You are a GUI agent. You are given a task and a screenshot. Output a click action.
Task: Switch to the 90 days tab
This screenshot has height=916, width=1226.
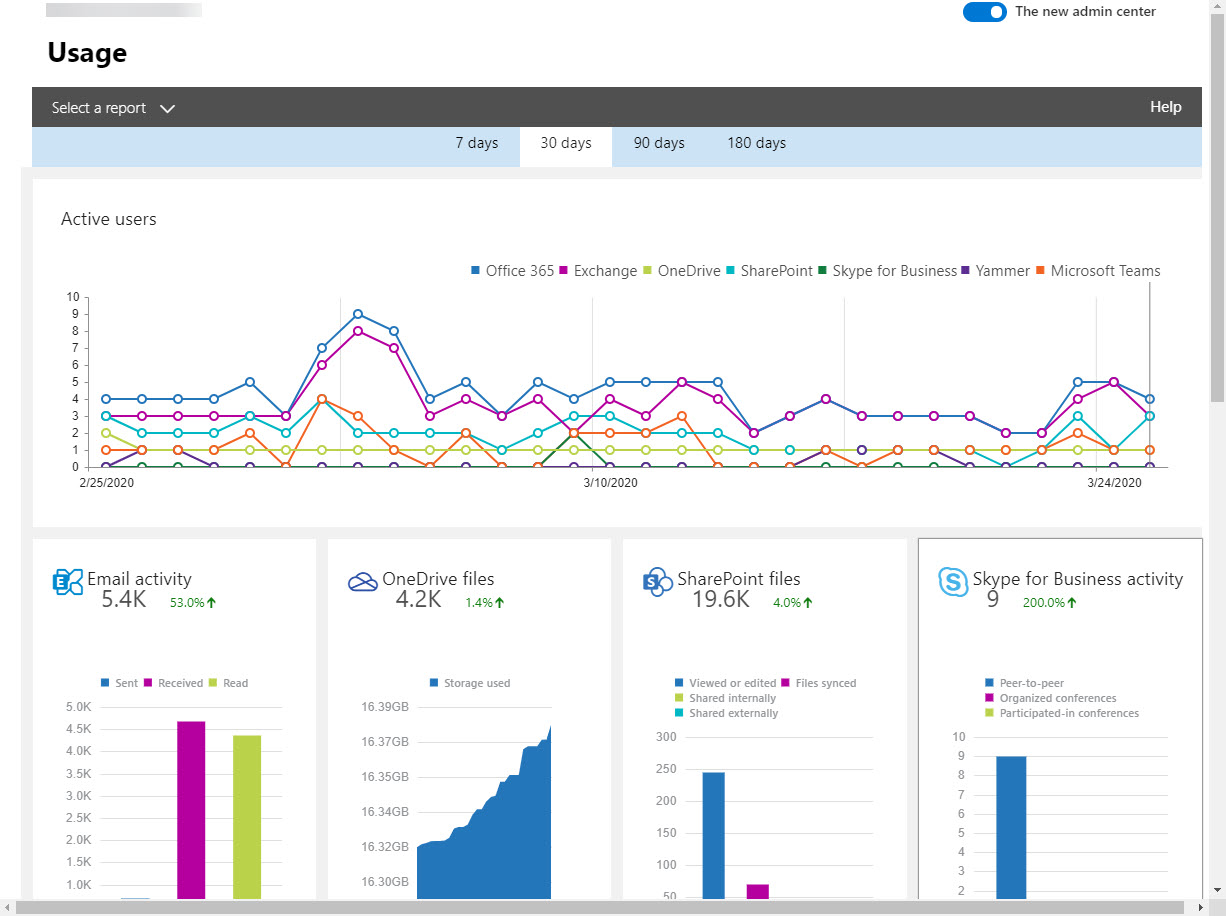[659, 143]
